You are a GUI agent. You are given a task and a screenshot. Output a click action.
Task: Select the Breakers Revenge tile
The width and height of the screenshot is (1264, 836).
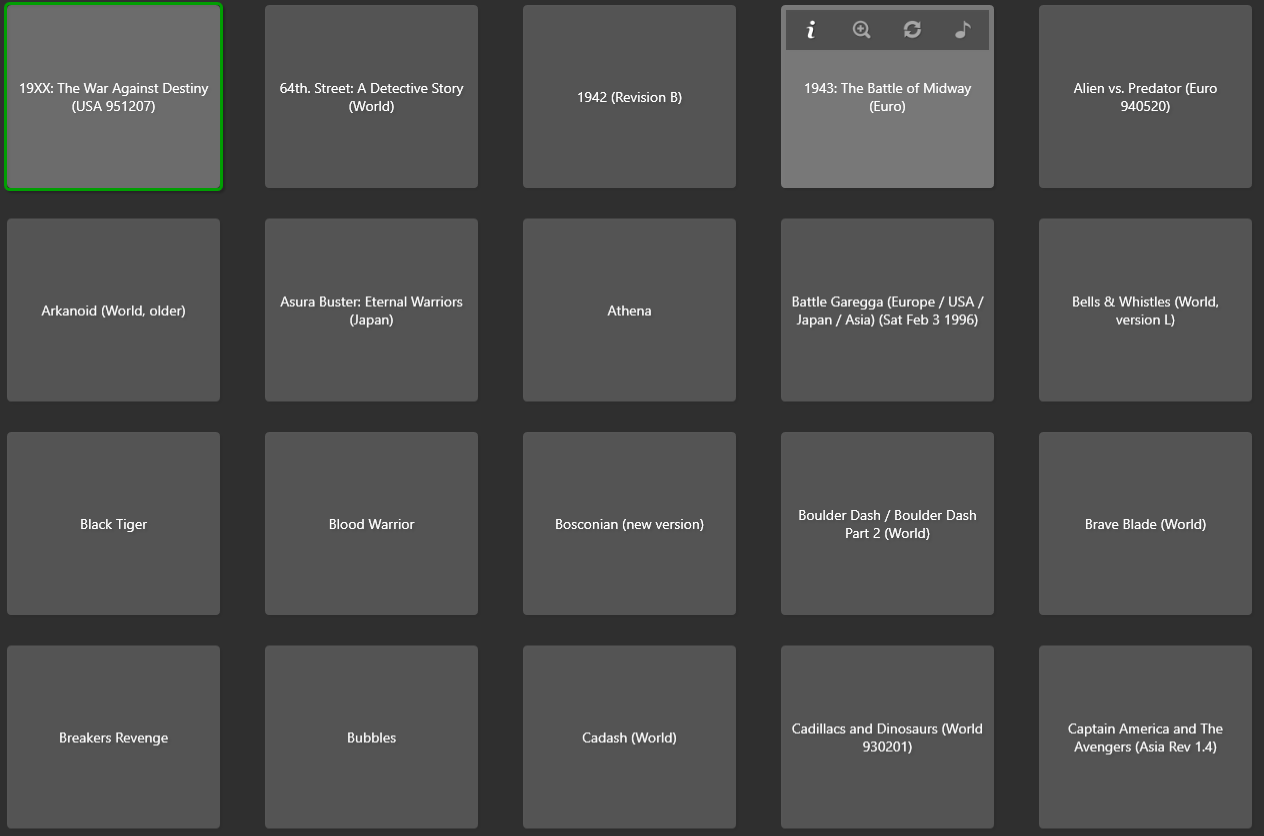point(114,737)
